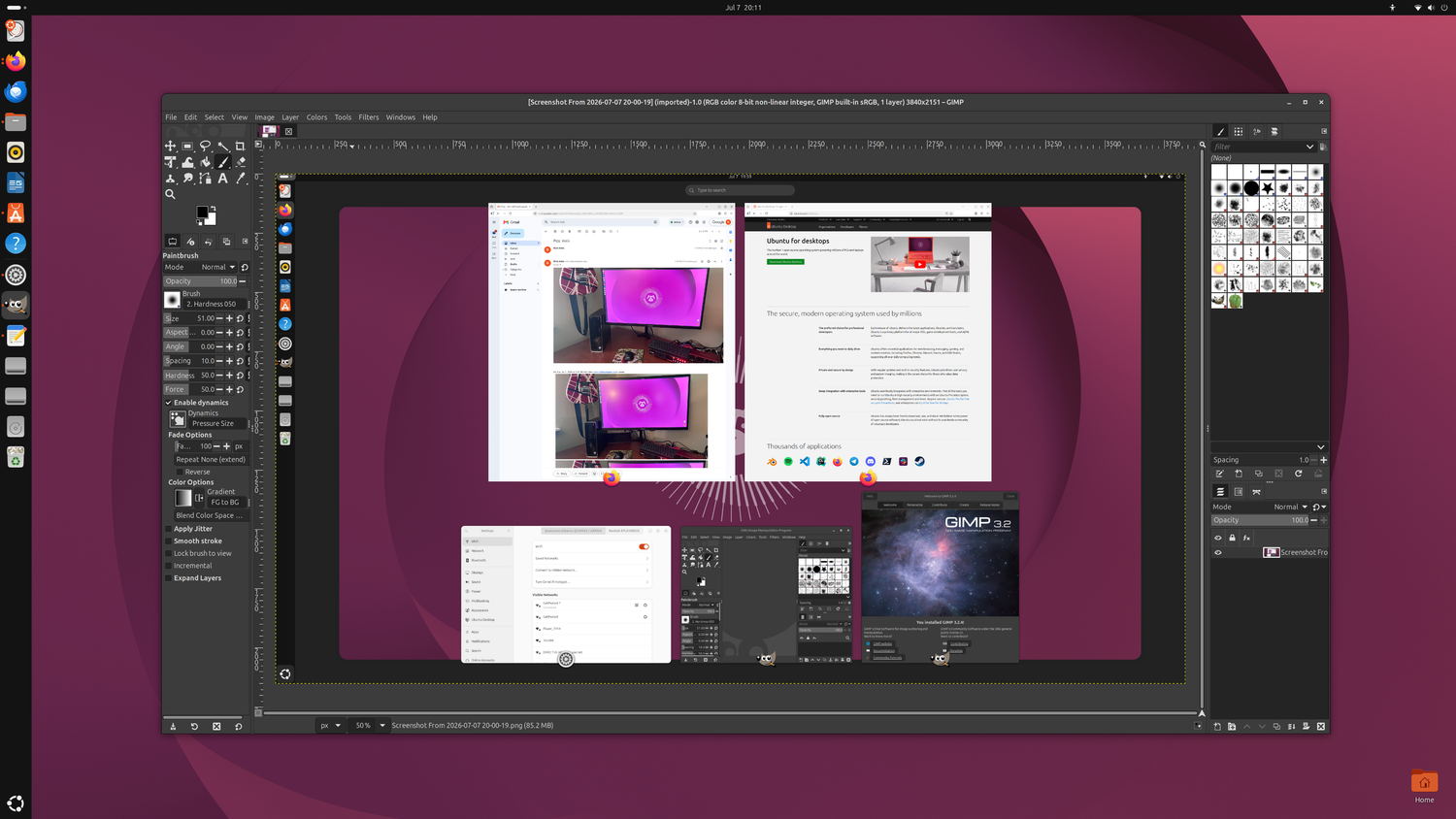Click the Refresh brushes icon
1456x819 pixels.
[1298, 474]
